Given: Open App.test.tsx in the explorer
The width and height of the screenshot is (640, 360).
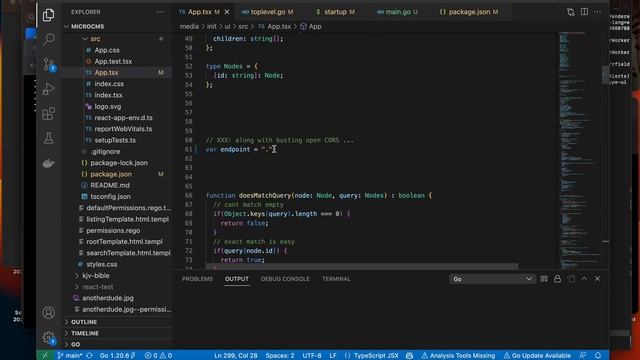Looking at the screenshot, I should 113,61.
